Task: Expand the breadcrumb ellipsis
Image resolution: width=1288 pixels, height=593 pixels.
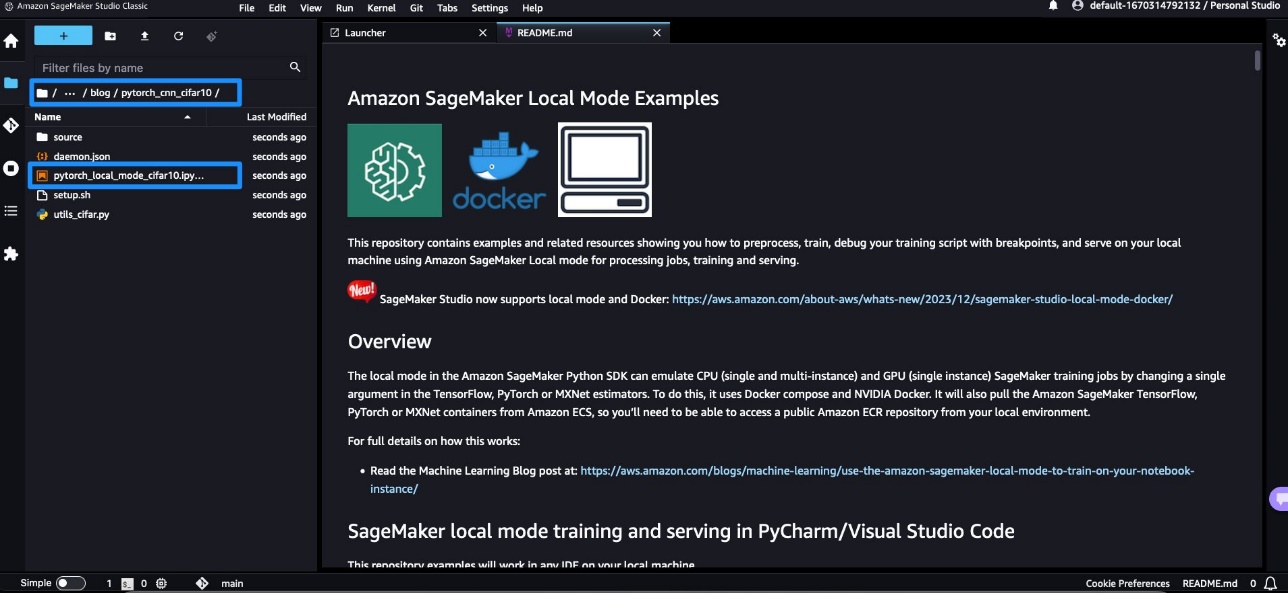Action: pos(70,93)
